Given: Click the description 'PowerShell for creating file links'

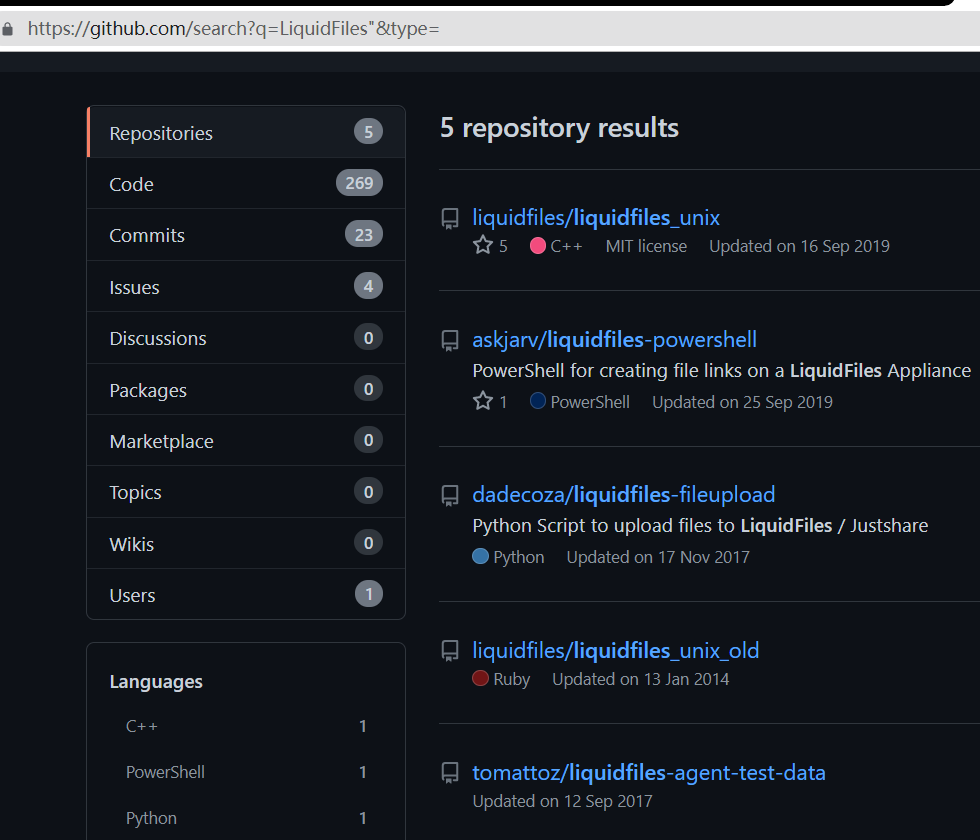Looking at the screenshot, I should (x=722, y=371).
